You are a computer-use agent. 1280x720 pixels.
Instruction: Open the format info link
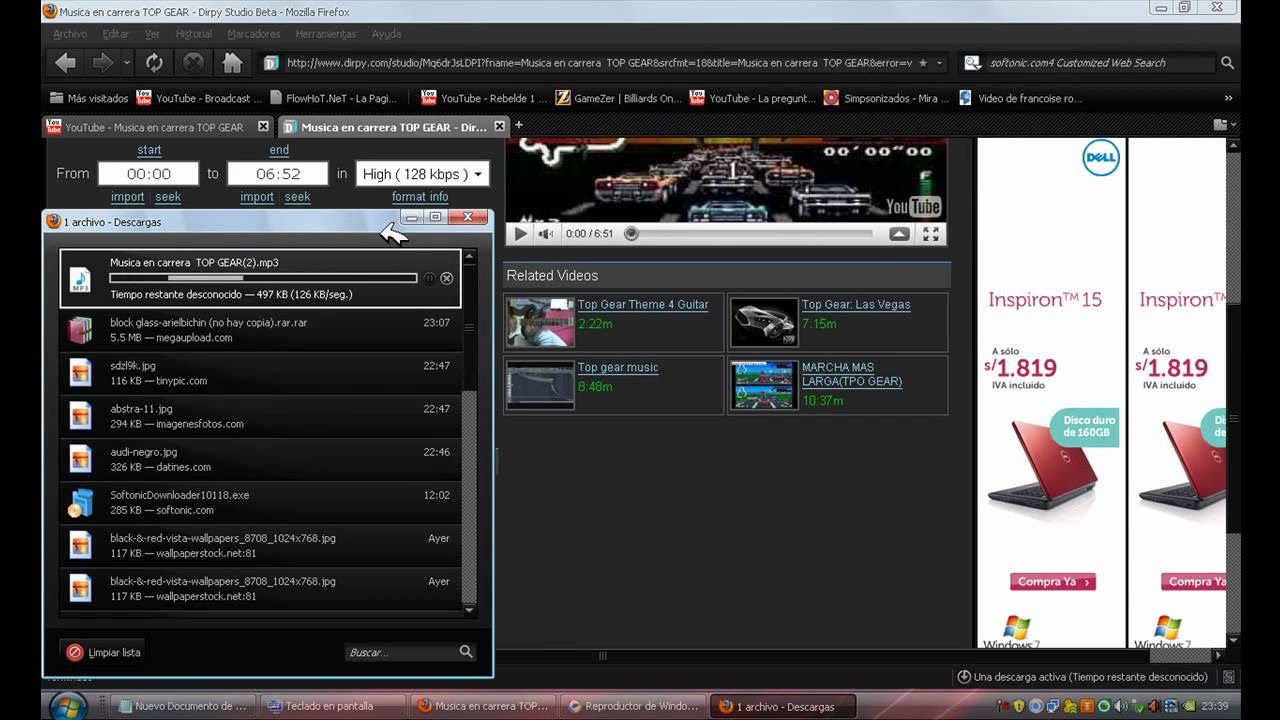point(420,197)
